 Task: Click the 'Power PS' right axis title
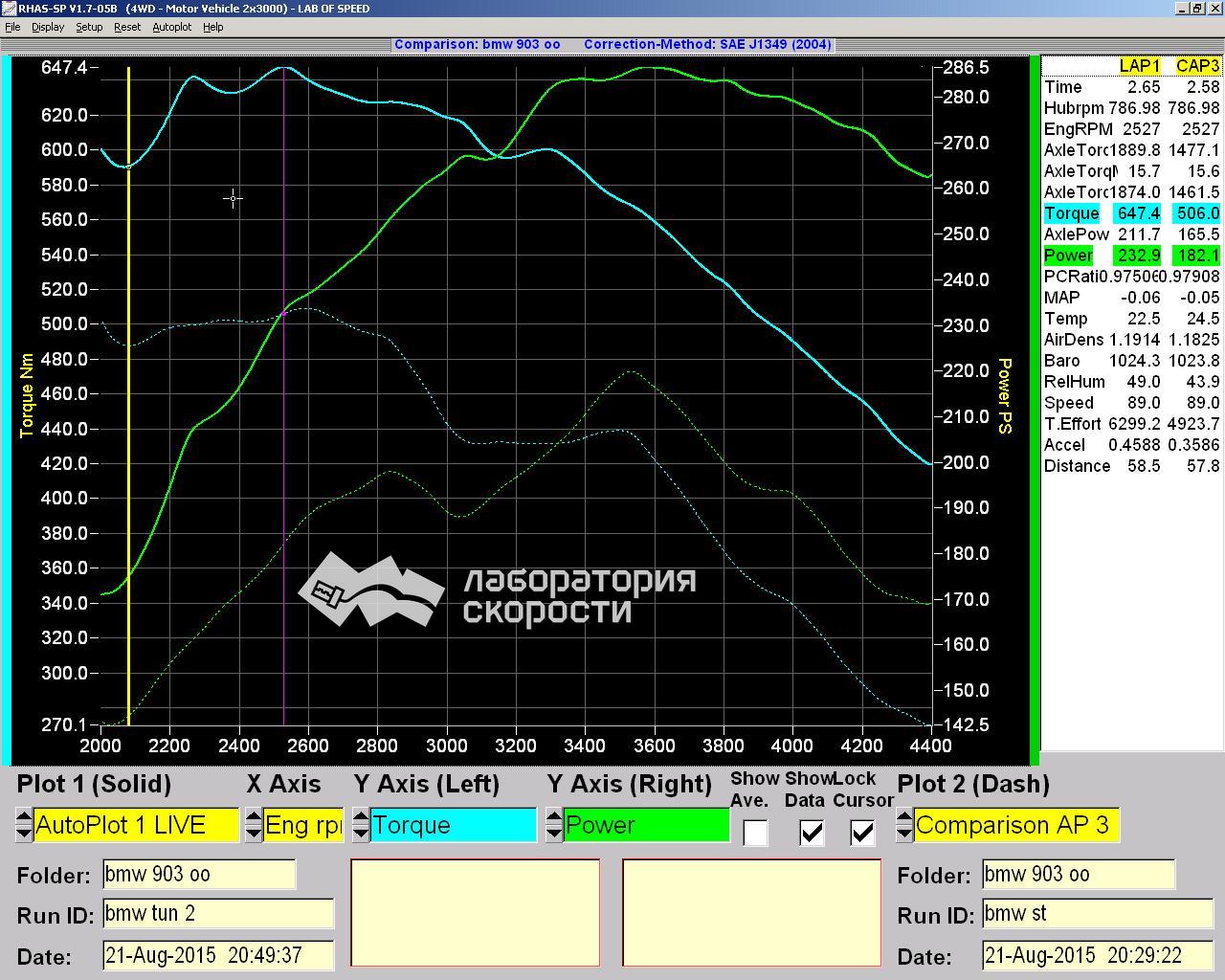[1004, 395]
